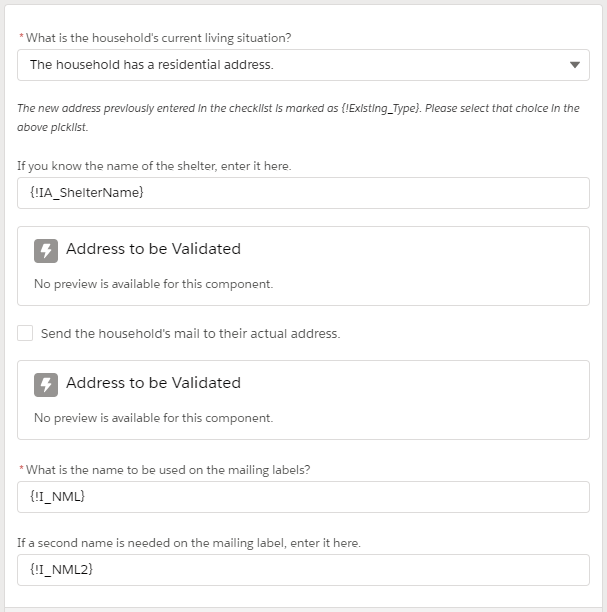The image size is (607, 612).
Task: Click the lightning icon above the mail checkbox
Action: tap(46, 250)
